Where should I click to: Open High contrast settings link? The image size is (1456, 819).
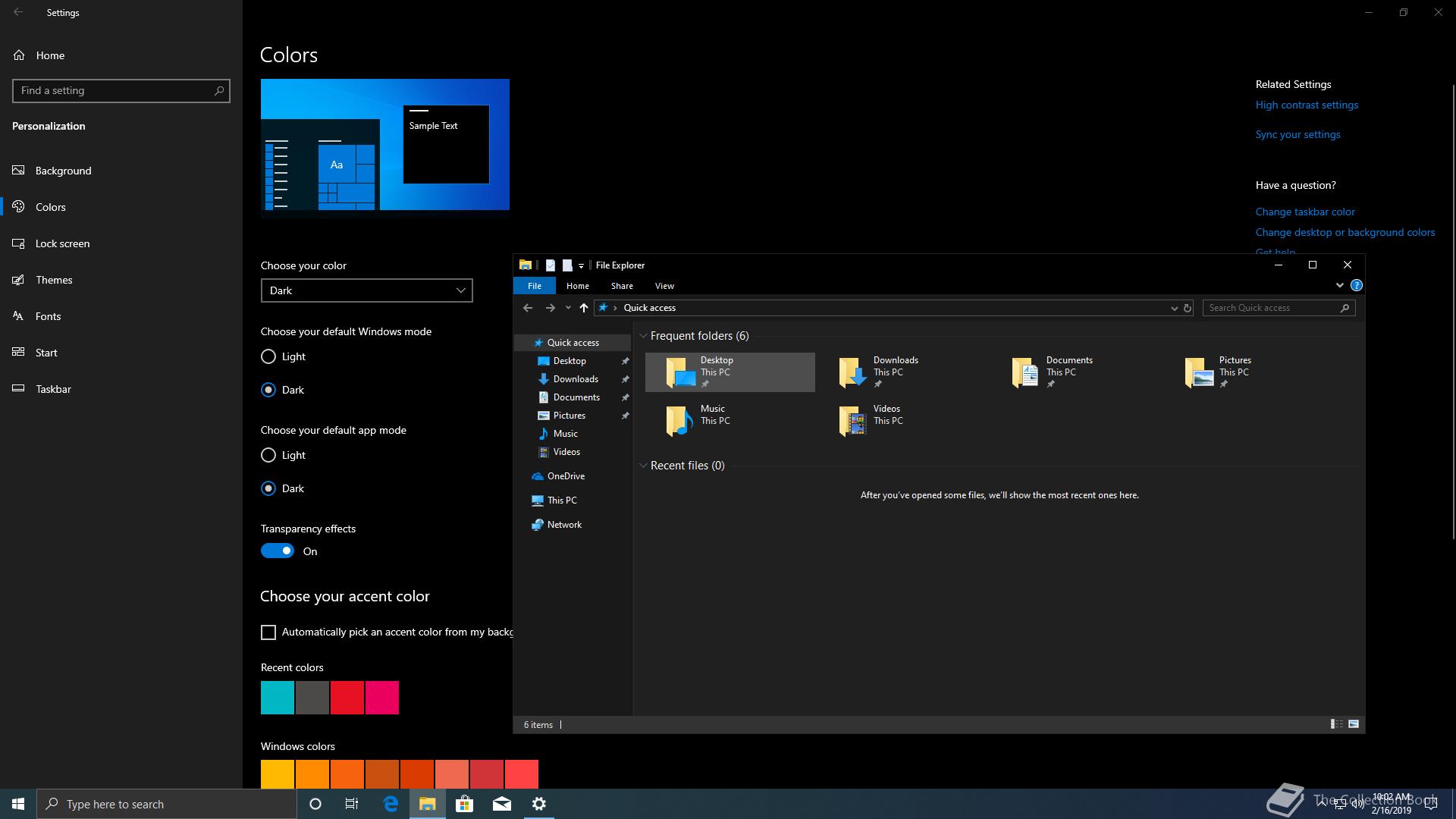point(1307,105)
